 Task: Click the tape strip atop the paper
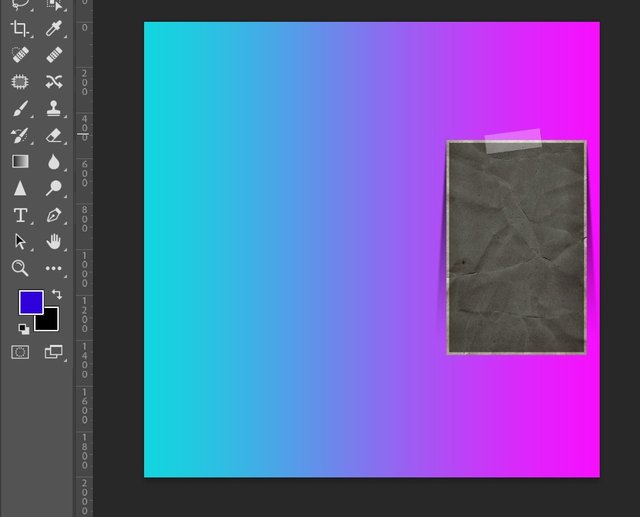tap(513, 141)
